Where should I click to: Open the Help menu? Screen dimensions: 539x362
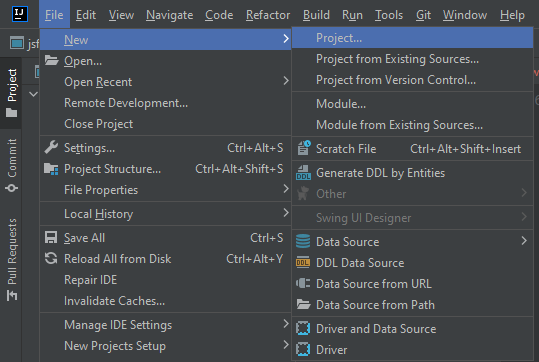(512, 15)
